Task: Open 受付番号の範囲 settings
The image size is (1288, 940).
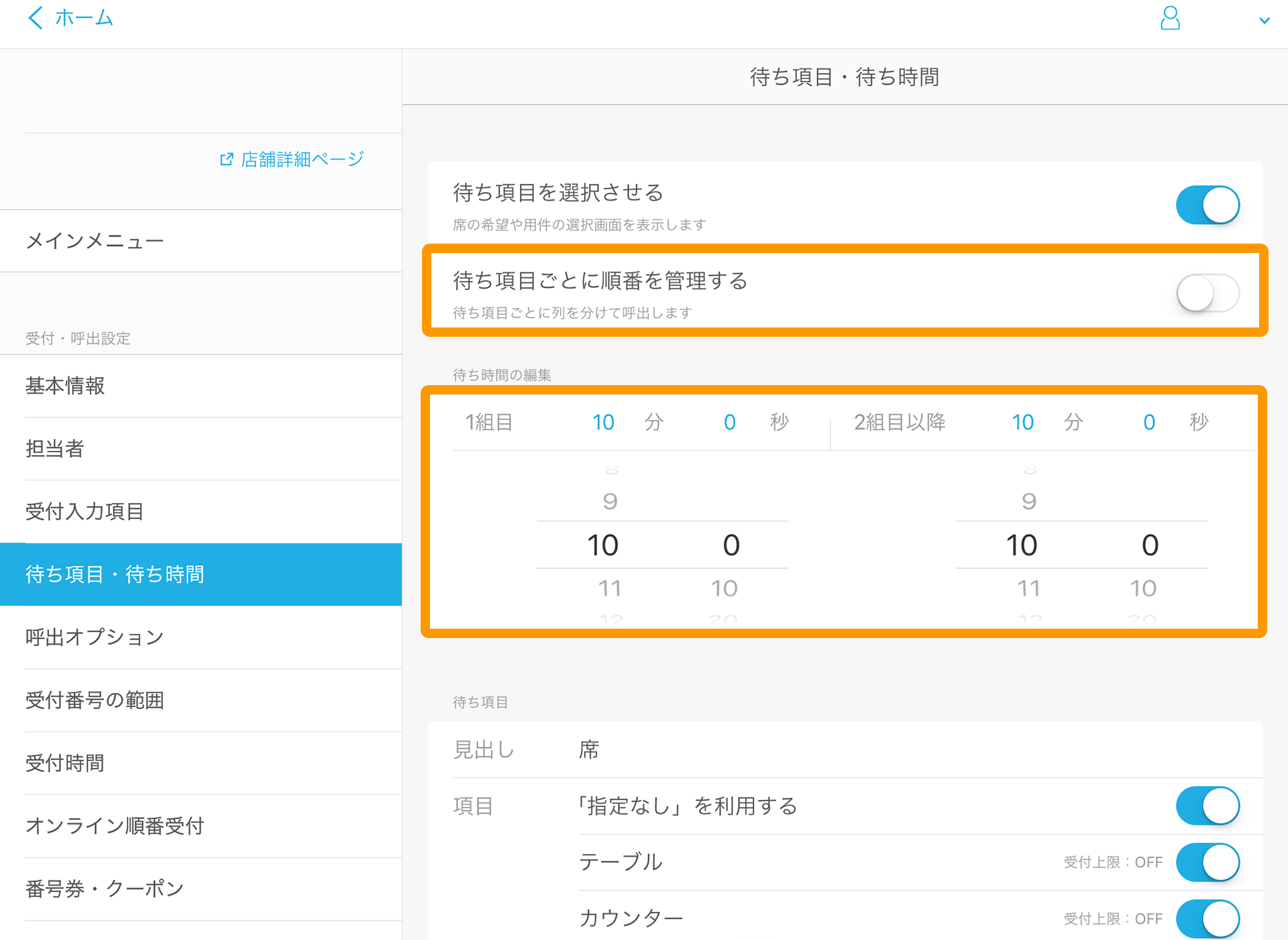Action: click(201, 700)
